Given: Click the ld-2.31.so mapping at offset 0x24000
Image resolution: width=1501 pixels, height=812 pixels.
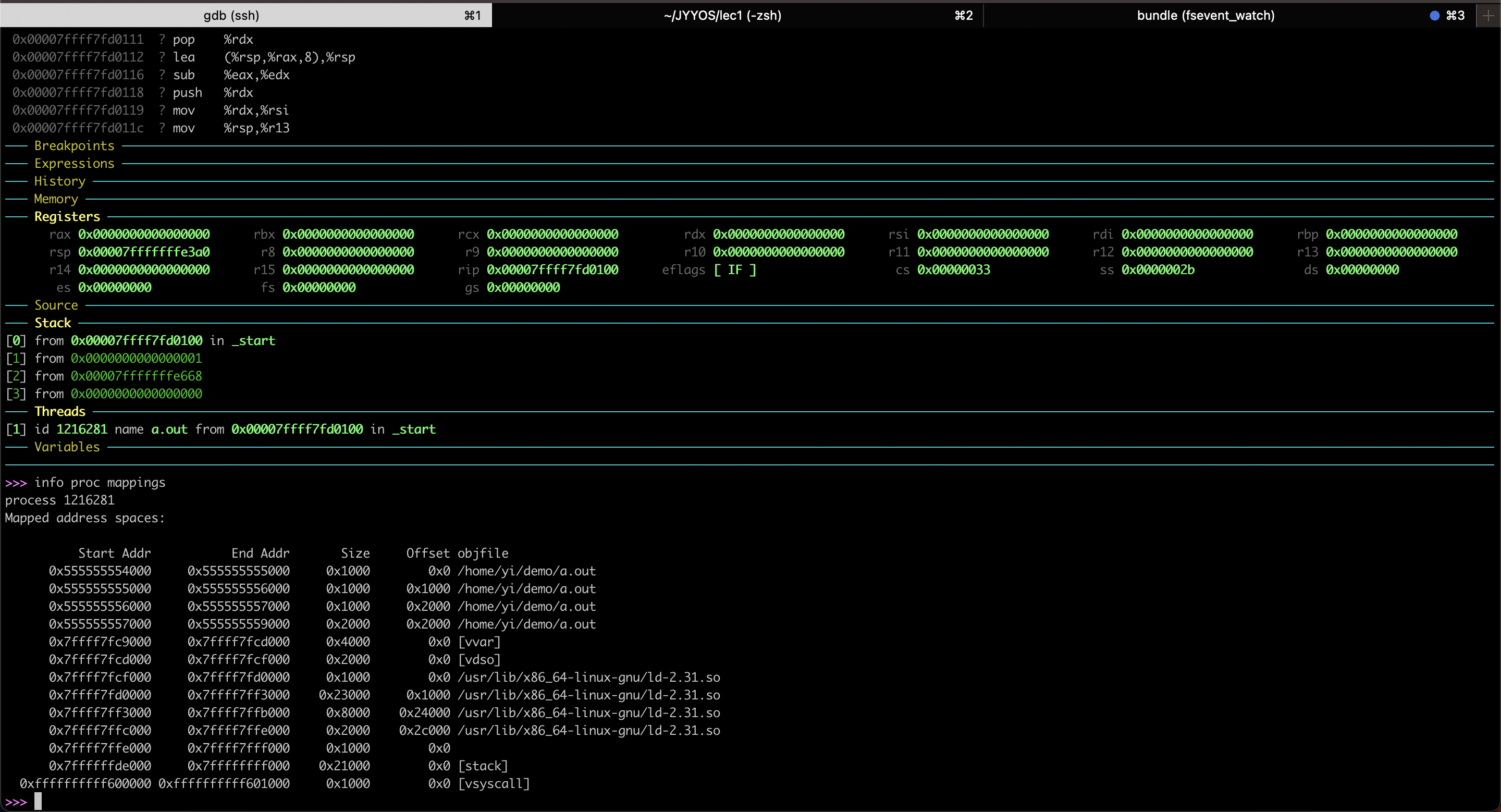Looking at the screenshot, I should click(x=385, y=713).
